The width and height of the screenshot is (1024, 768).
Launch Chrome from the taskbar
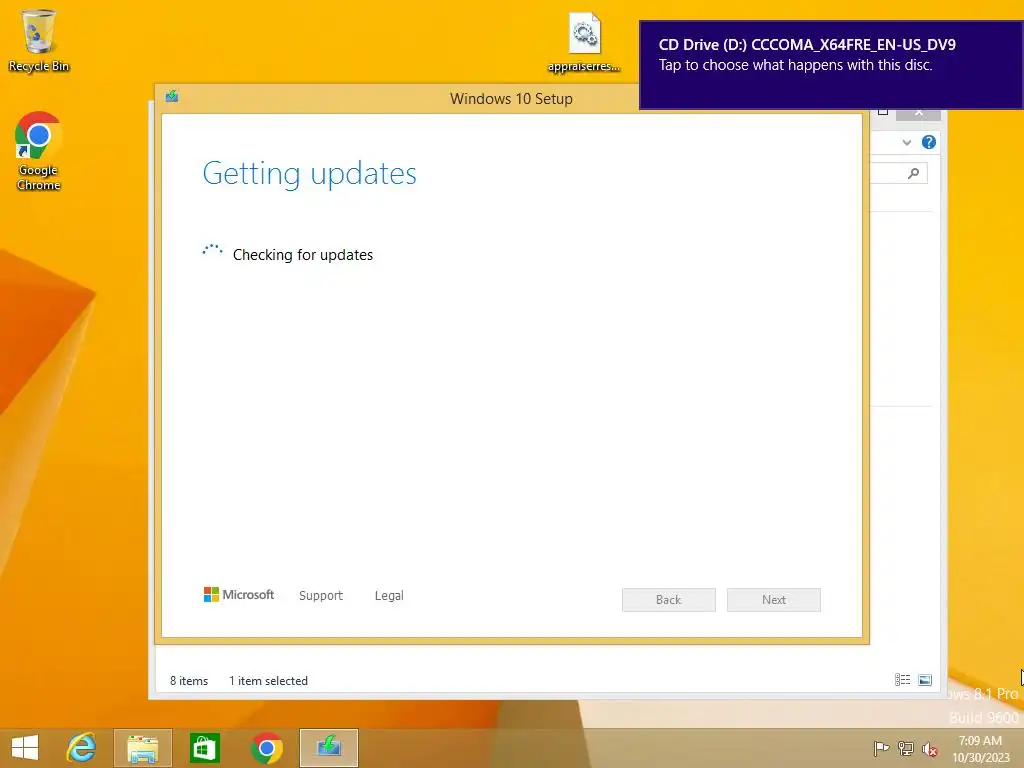click(266, 748)
